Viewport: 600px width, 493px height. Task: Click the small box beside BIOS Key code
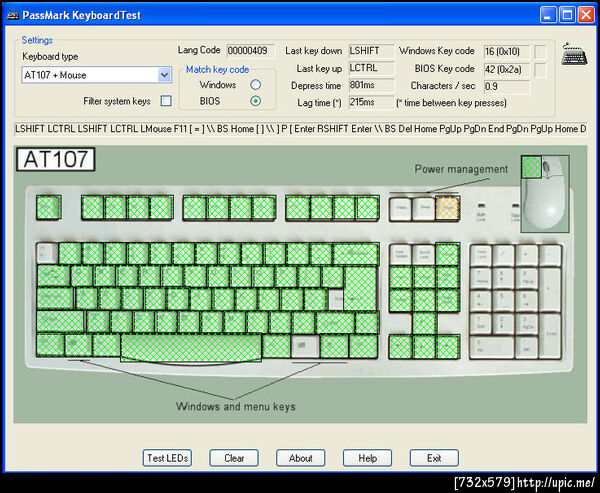click(540, 70)
